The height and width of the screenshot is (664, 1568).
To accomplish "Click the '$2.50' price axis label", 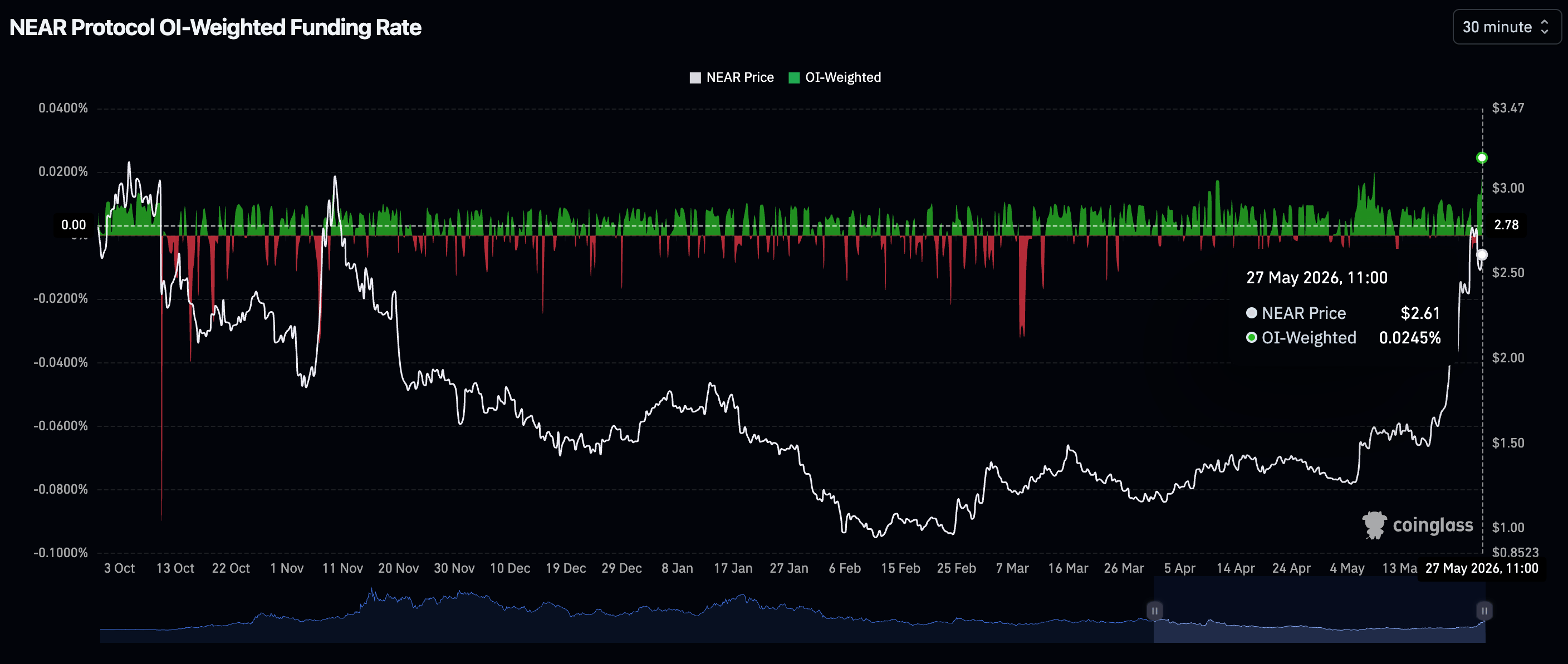I will pos(1508,272).
